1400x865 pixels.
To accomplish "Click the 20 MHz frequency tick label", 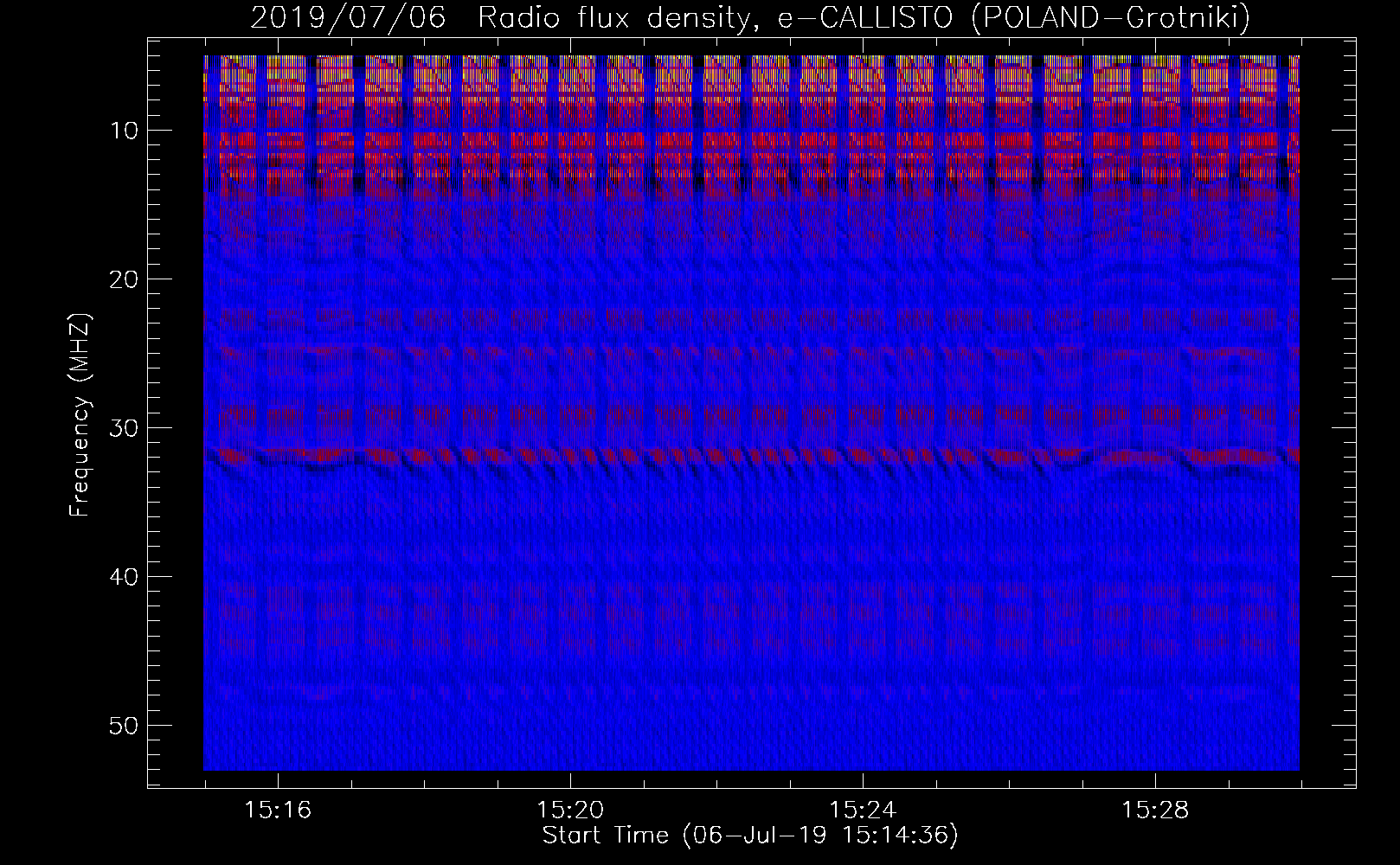I will (x=125, y=279).
